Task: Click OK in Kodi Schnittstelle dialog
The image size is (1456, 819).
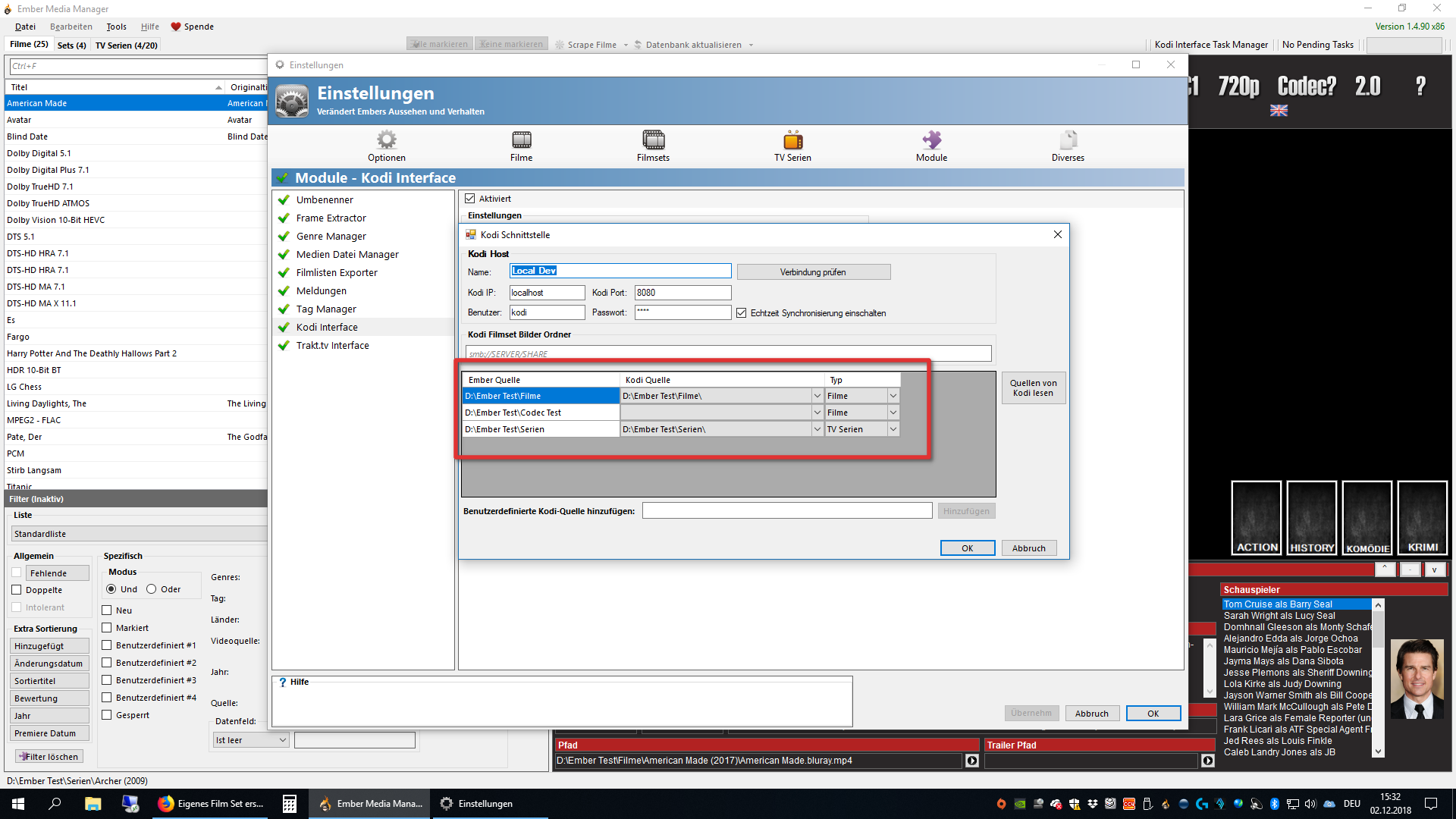Action: pyautogui.click(x=967, y=548)
